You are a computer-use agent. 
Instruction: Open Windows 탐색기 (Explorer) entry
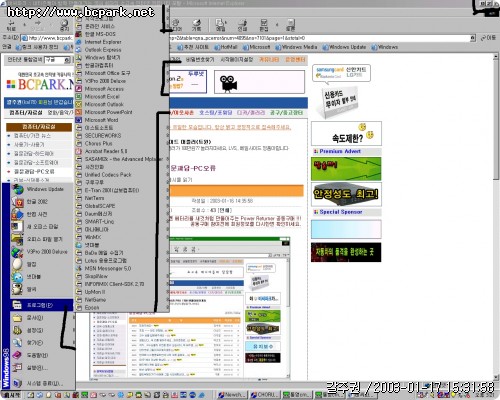pos(102,57)
